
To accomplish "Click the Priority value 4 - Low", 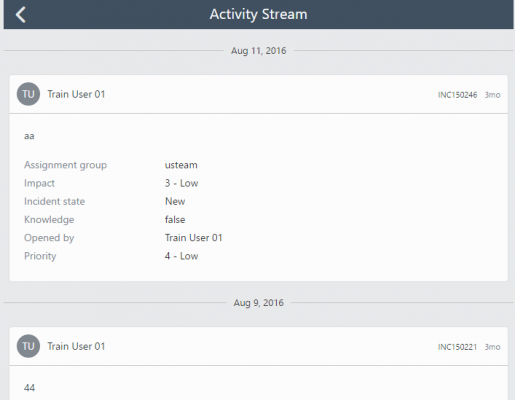I will (181, 256).
